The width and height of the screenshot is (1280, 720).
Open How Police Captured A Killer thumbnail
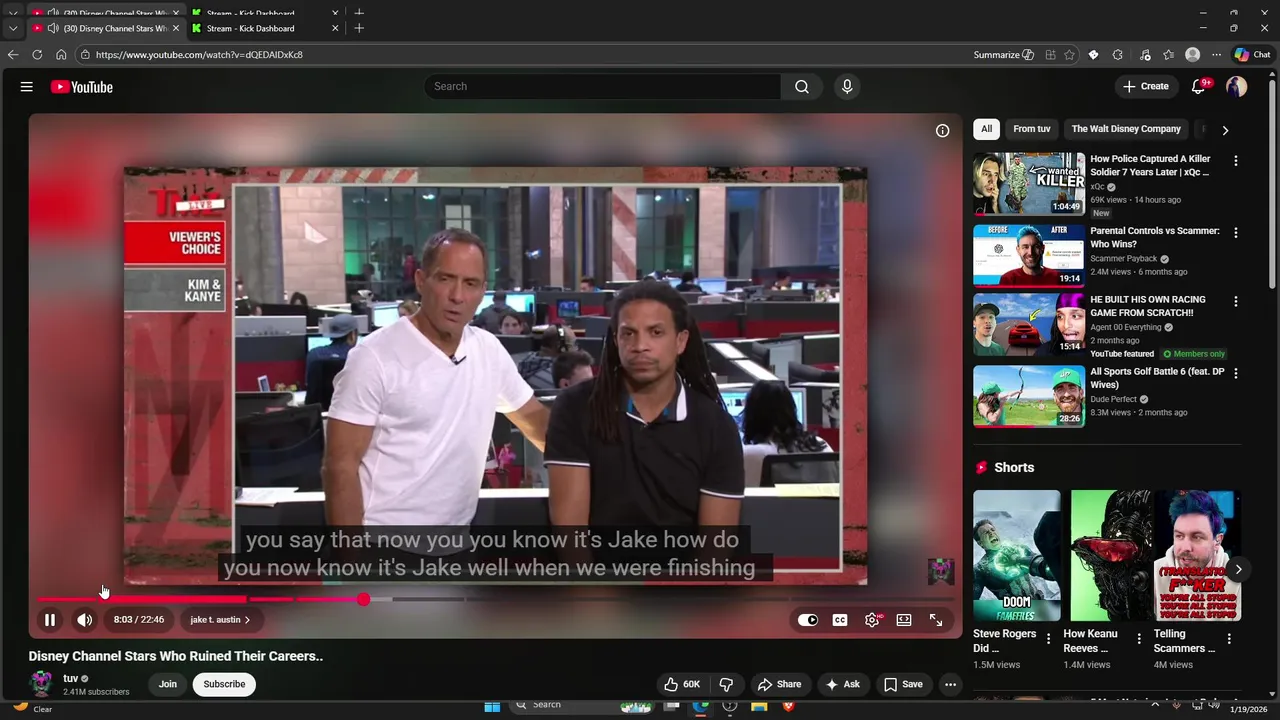point(1029,184)
